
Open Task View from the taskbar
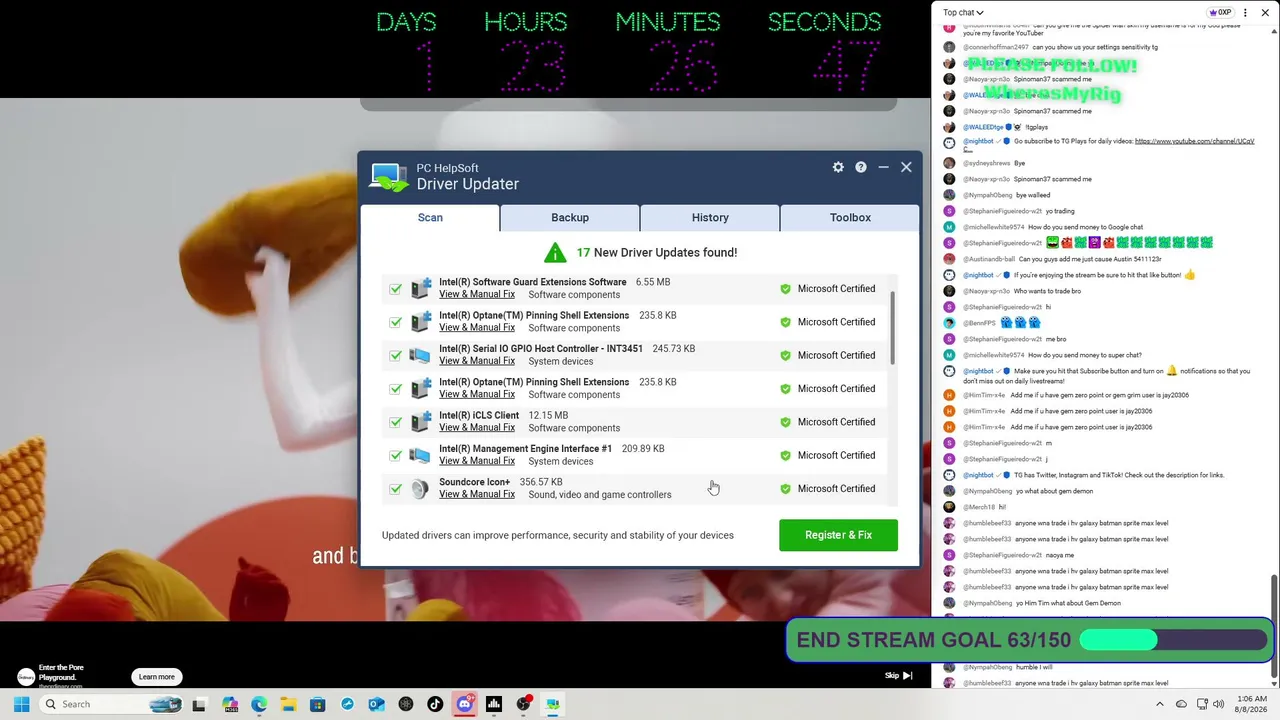[199, 704]
